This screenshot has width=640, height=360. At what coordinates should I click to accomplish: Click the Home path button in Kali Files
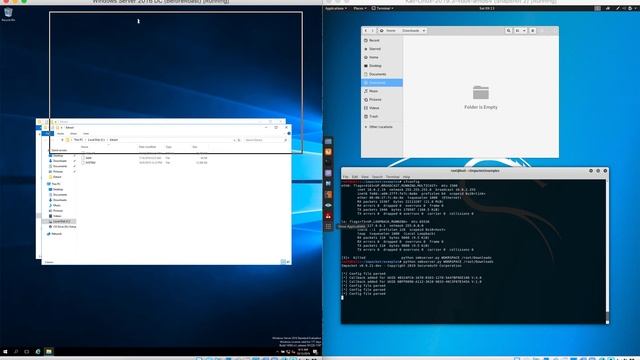[x=388, y=31]
